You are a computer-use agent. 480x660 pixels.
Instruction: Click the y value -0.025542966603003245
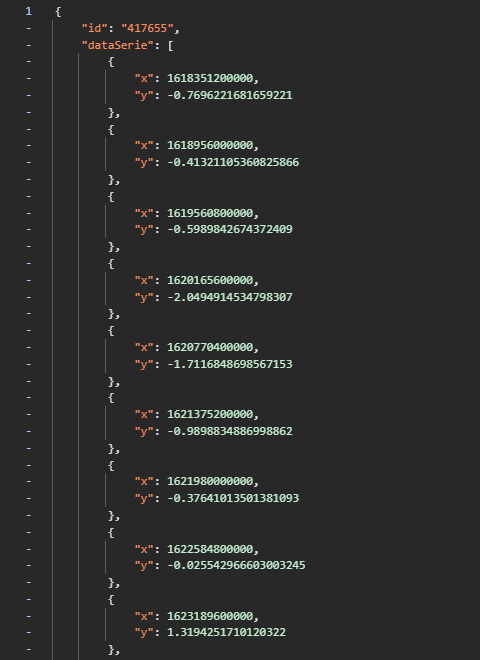(236, 565)
